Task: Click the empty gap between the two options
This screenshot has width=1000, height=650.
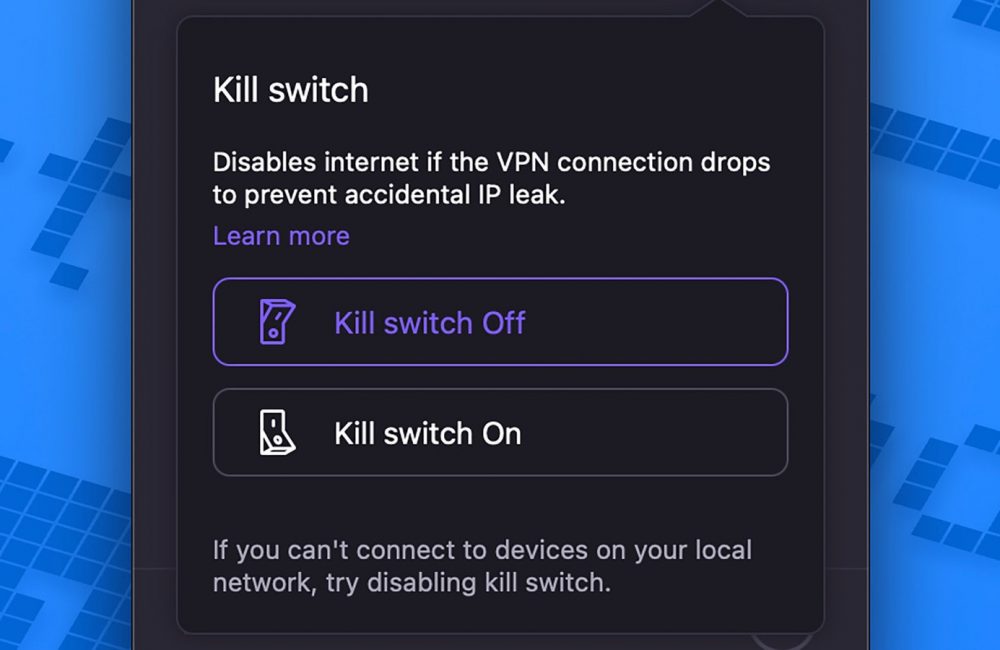Action: [x=500, y=377]
